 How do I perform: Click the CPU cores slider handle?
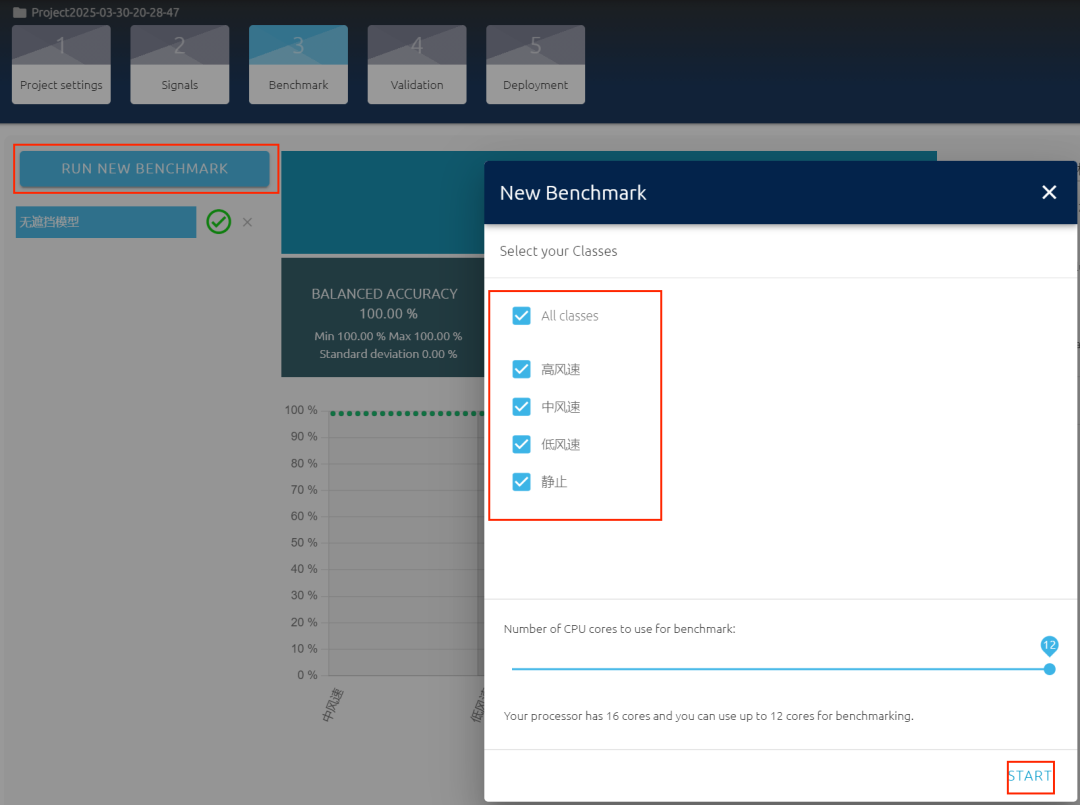point(1049,669)
